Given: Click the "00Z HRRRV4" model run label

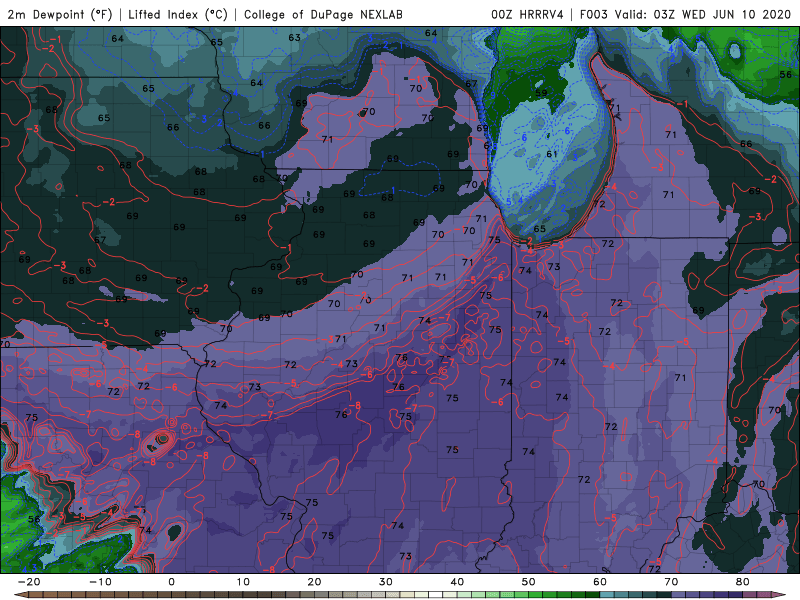Looking at the screenshot, I should [527, 15].
